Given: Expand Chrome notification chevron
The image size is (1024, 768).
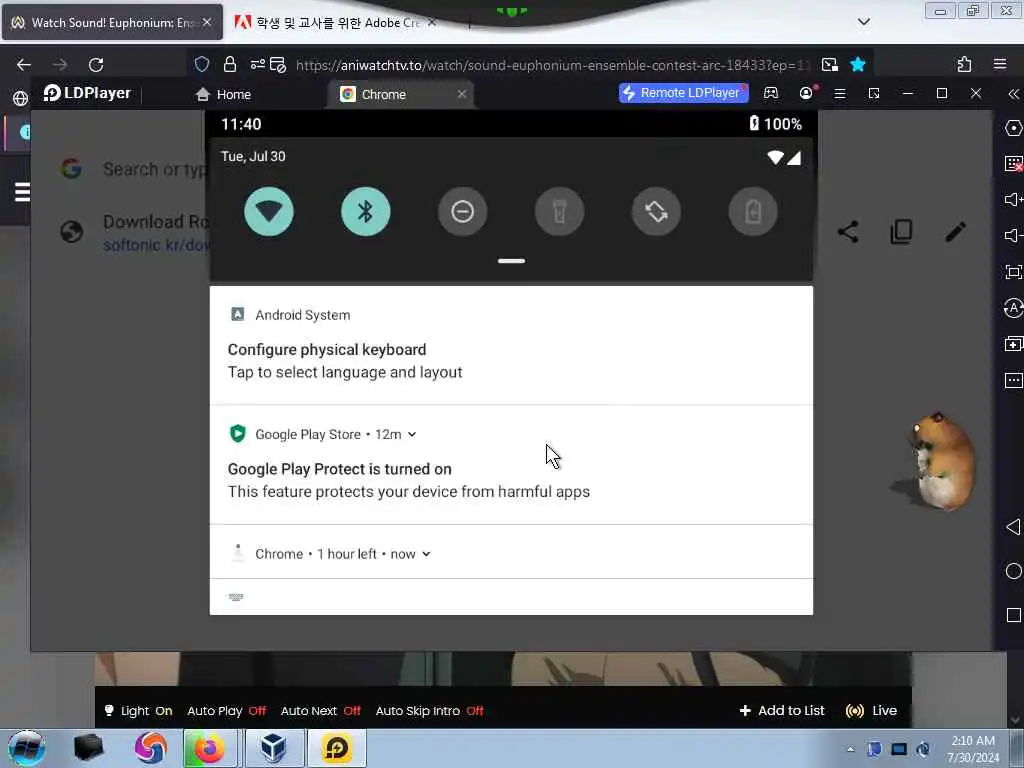Looking at the screenshot, I should tap(426, 554).
